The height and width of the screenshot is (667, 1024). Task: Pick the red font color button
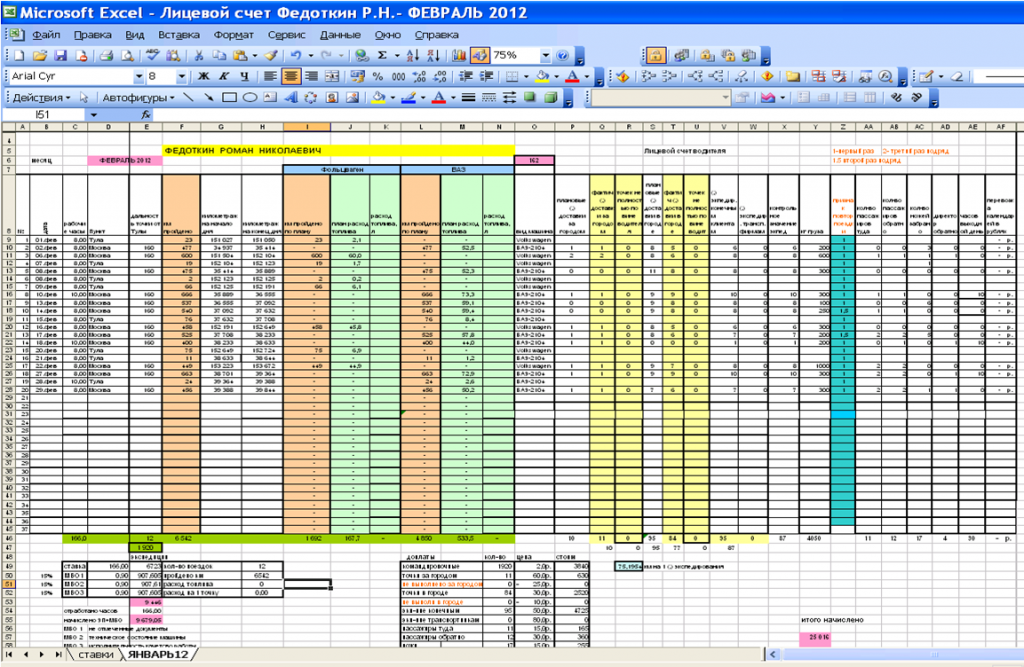coord(572,76)
